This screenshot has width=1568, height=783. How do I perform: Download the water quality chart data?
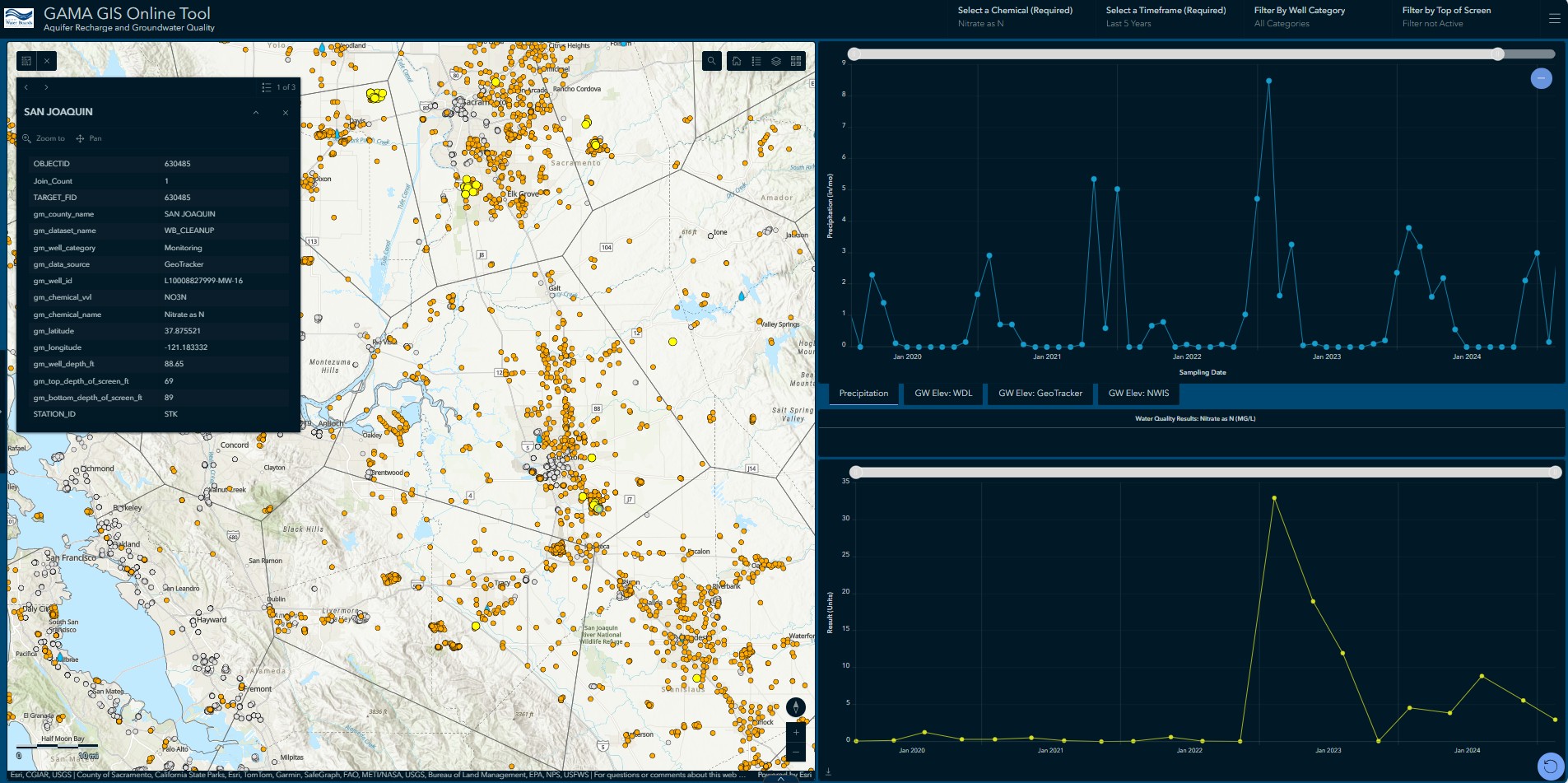click(828, 771)
